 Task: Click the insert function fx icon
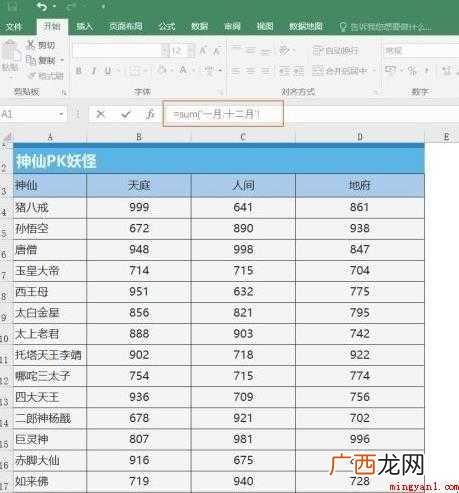(x=150, y=114)
